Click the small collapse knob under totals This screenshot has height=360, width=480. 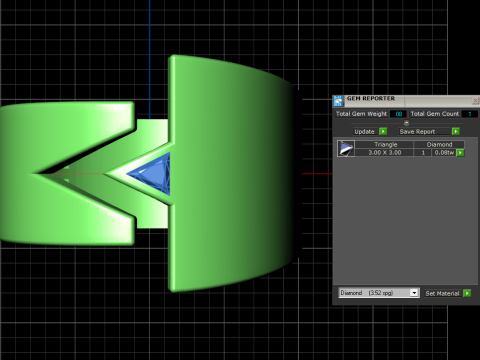[x=406, y=123]
